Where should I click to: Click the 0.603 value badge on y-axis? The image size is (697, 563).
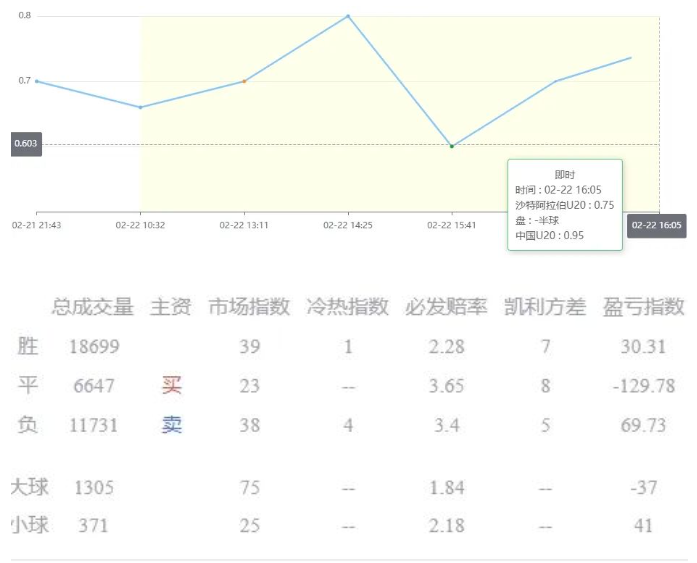click(x=26, y=144)
